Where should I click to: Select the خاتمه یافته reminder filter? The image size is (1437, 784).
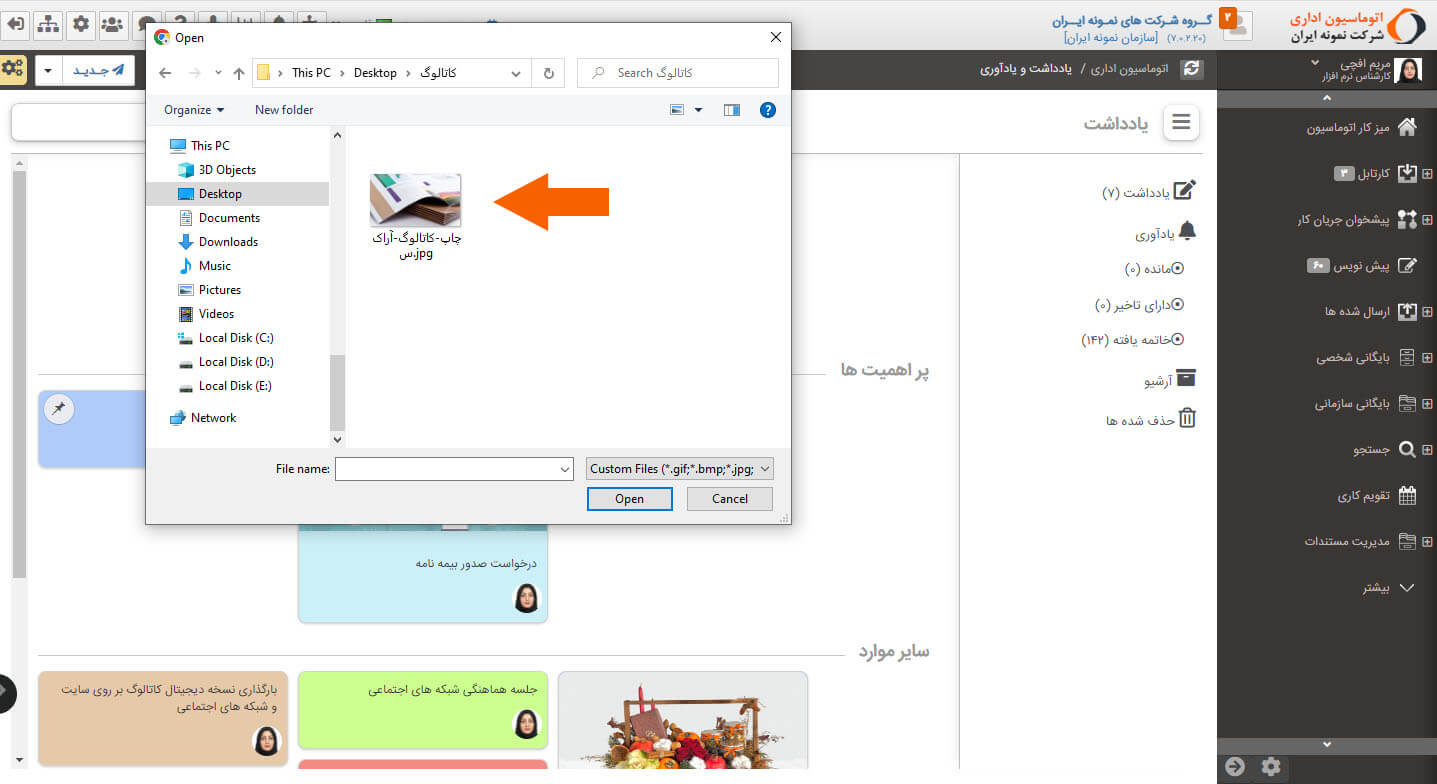click(1177, 340)
